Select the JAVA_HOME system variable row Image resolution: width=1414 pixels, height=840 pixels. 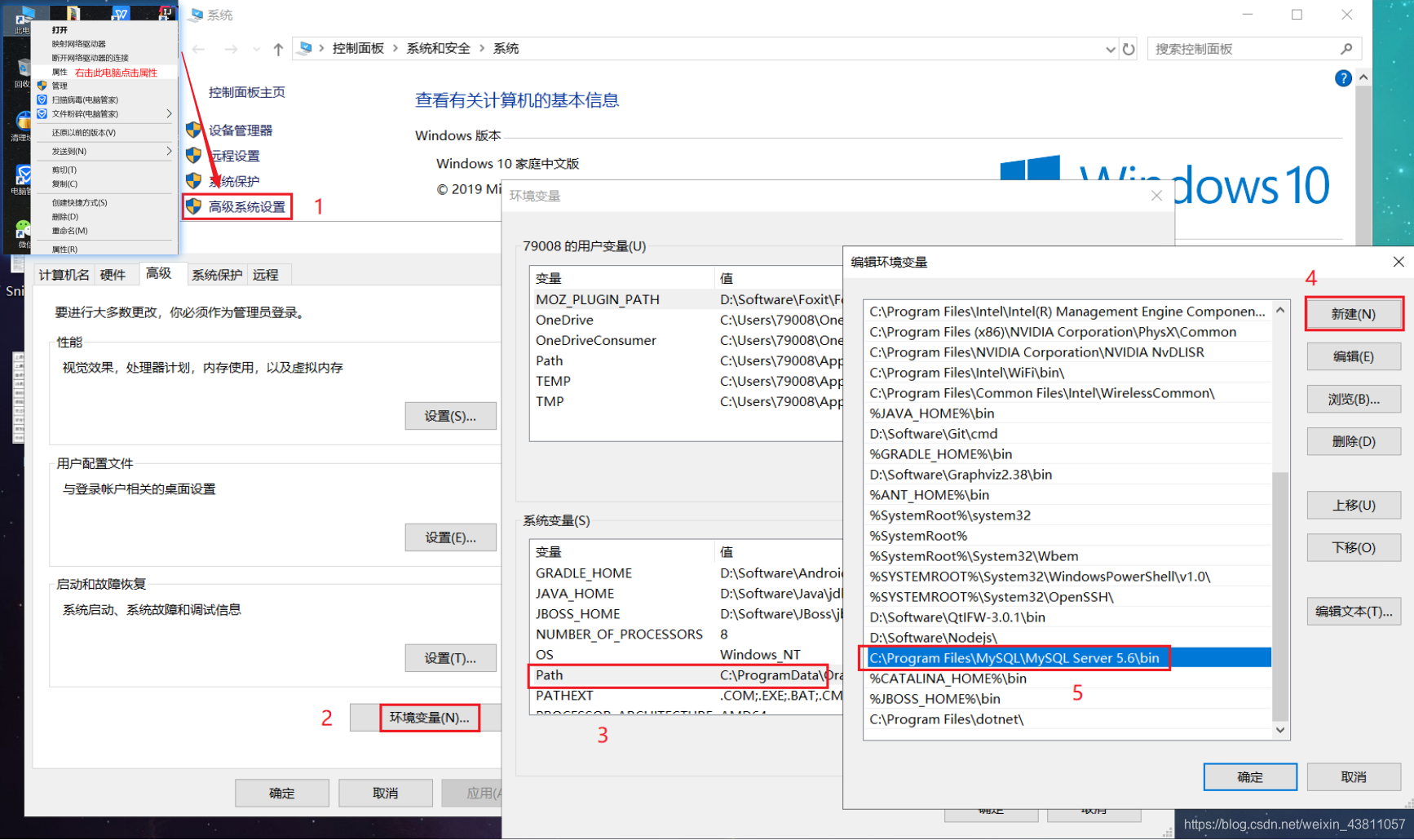pos(687,594)
